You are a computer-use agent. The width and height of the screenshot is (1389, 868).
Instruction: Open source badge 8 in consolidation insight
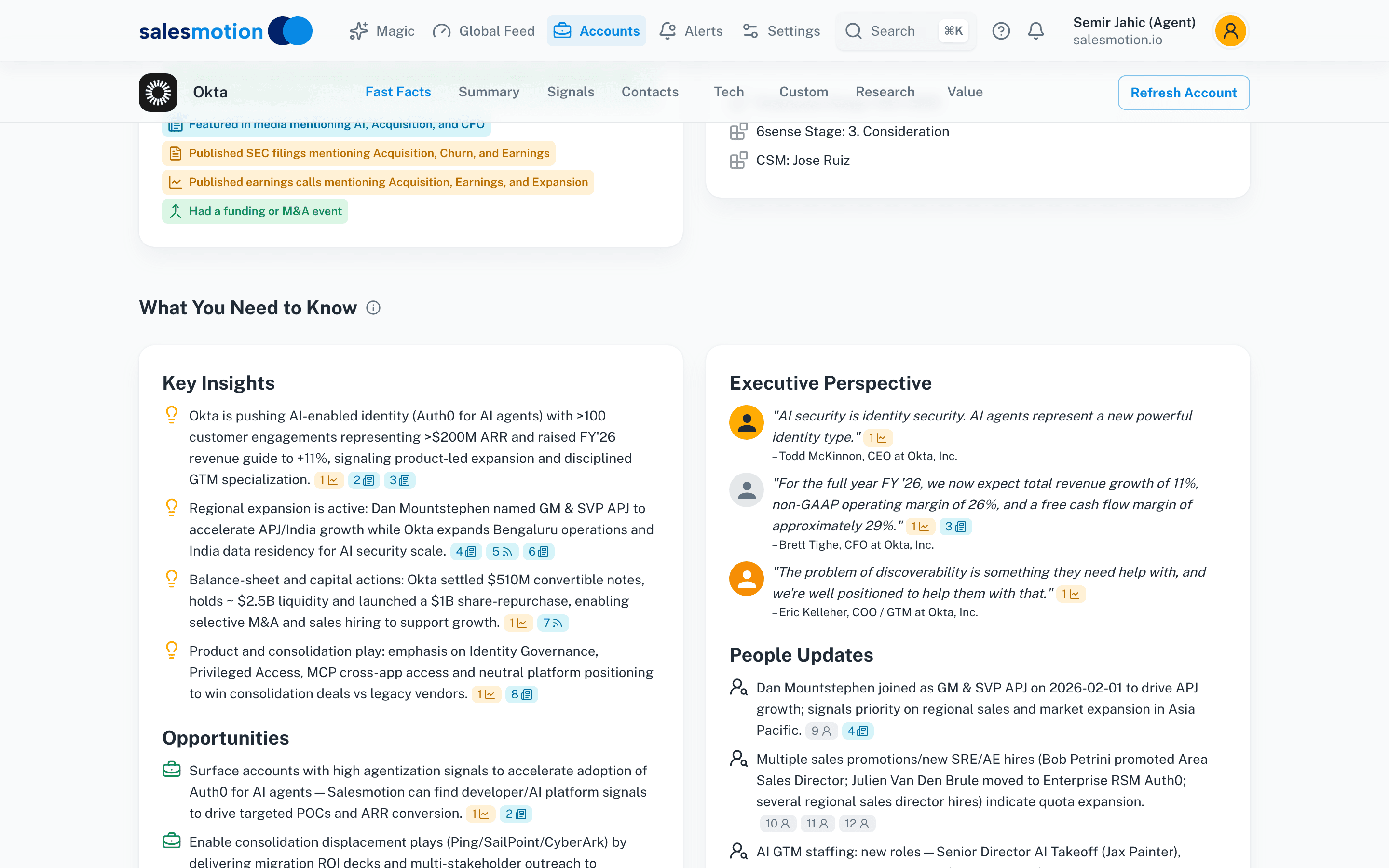pyautogui.click(x=521, y=694)
